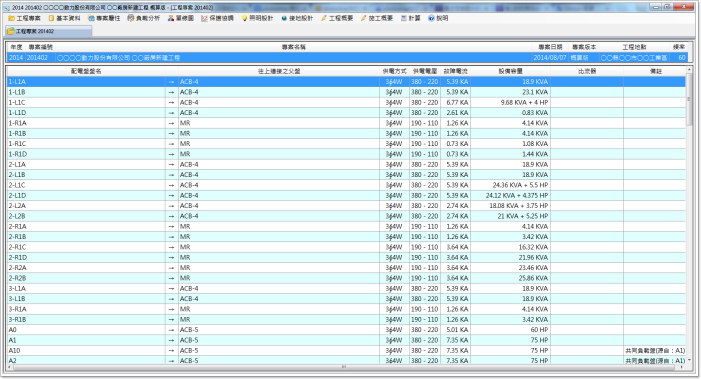Click the 設備容量 column header

[x=510, y=71]
